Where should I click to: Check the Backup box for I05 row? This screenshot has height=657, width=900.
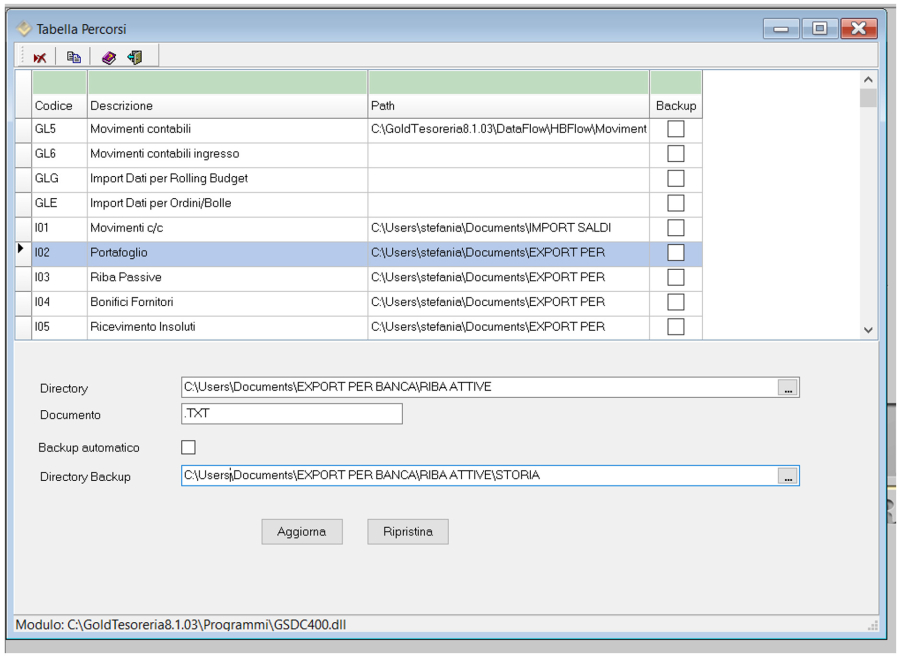coord(676,327)
